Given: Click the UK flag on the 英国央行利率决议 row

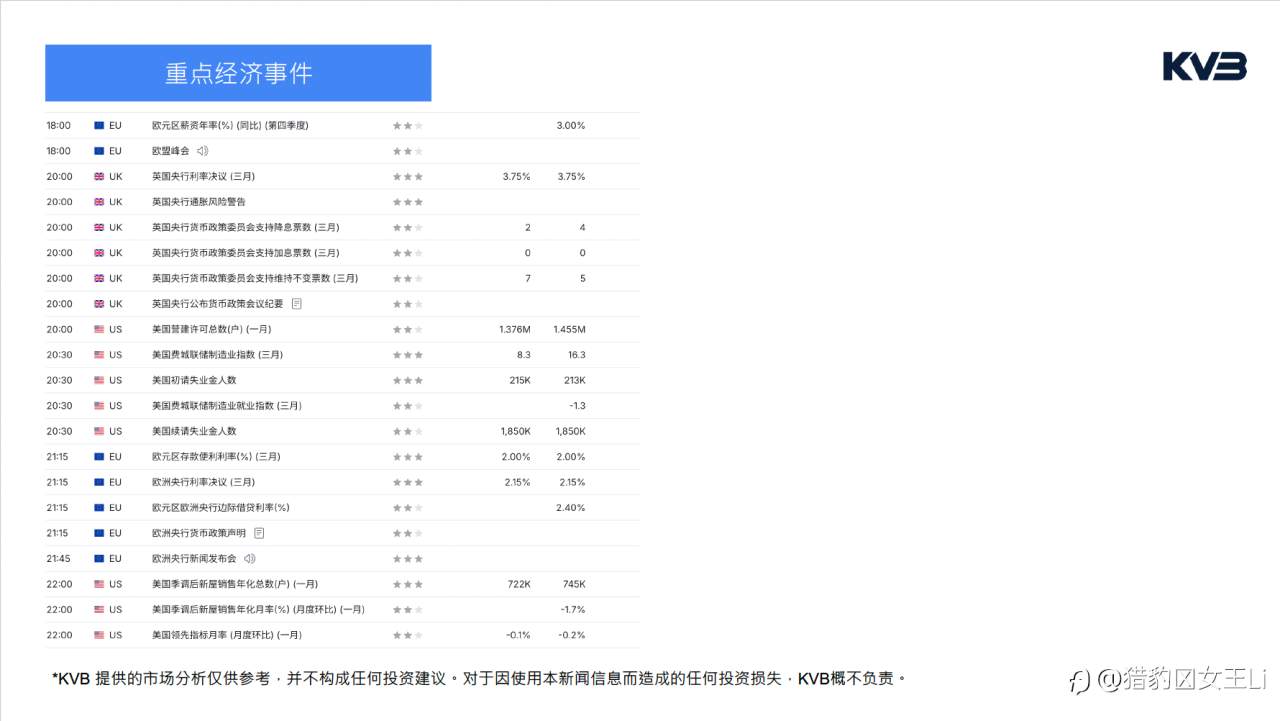Looking at the screenshot, I should (98, 176).
